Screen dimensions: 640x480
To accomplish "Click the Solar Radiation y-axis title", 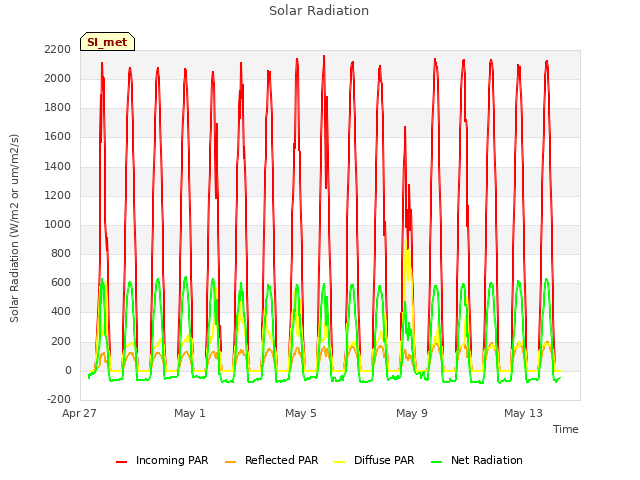I will pos(14,228).
